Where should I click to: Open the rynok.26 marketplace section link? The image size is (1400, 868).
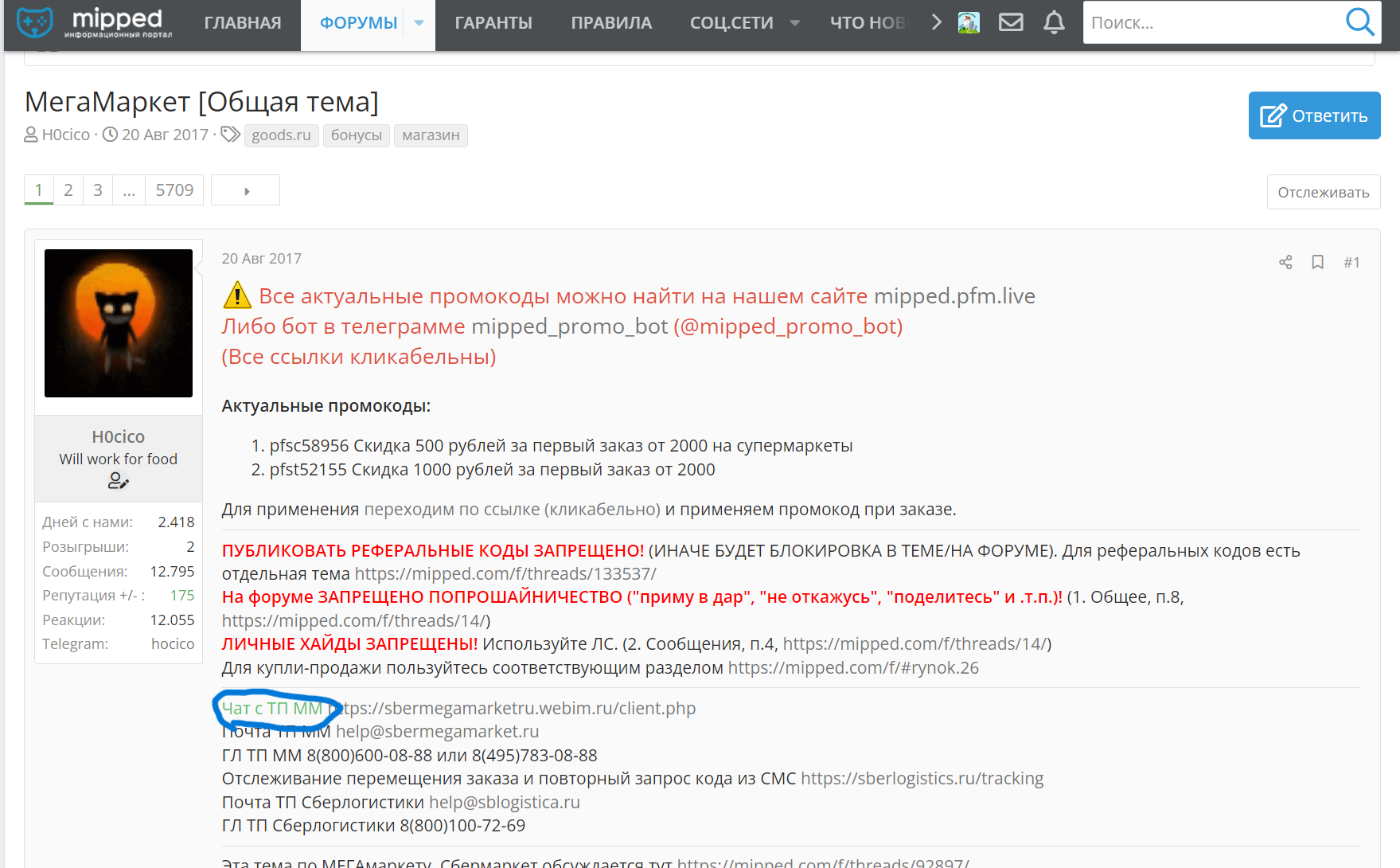pyautogui.click(x=853, y=668)
